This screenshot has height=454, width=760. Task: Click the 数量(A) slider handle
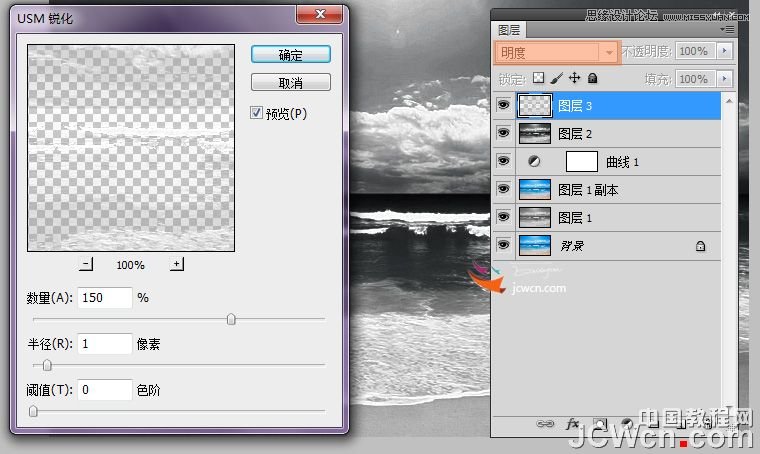231,319
